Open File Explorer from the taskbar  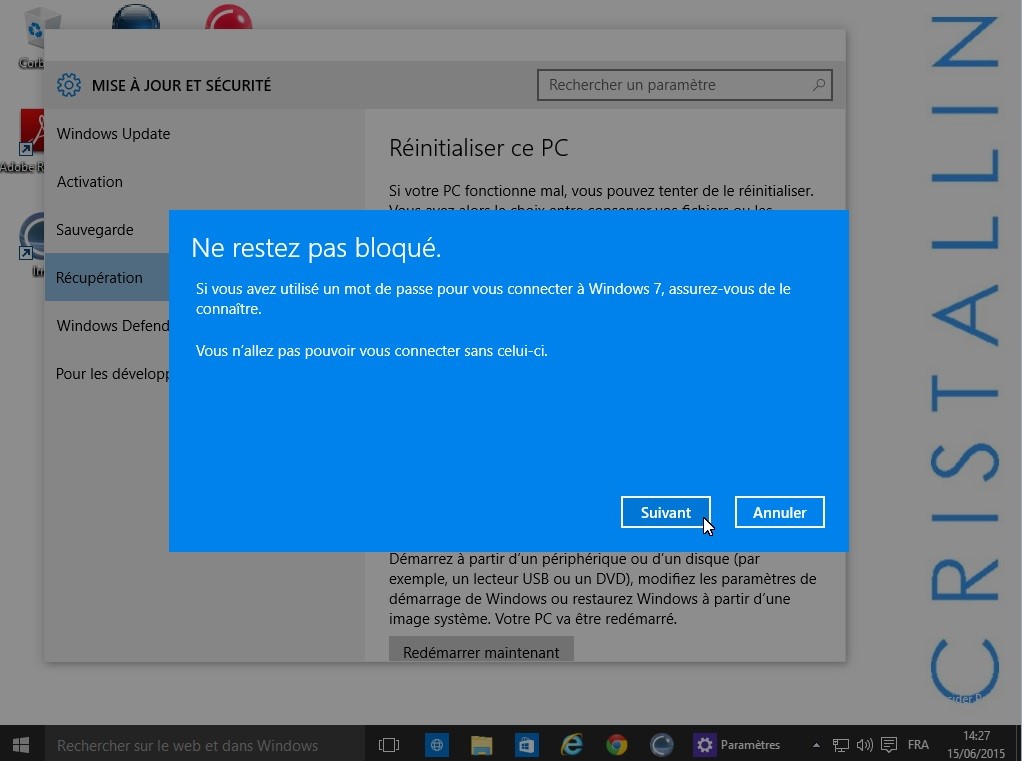tap(481, 745)
